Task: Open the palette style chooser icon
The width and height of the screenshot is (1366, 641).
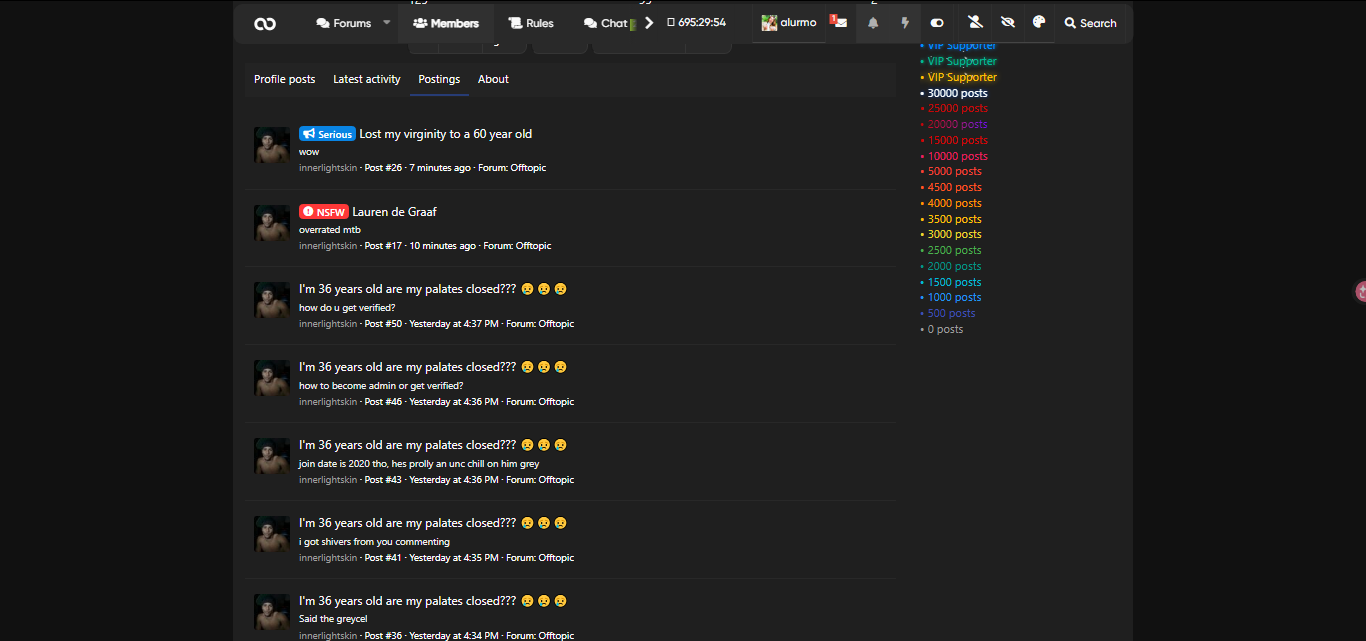Action: pyautogui.click(x=1039, y=23)
